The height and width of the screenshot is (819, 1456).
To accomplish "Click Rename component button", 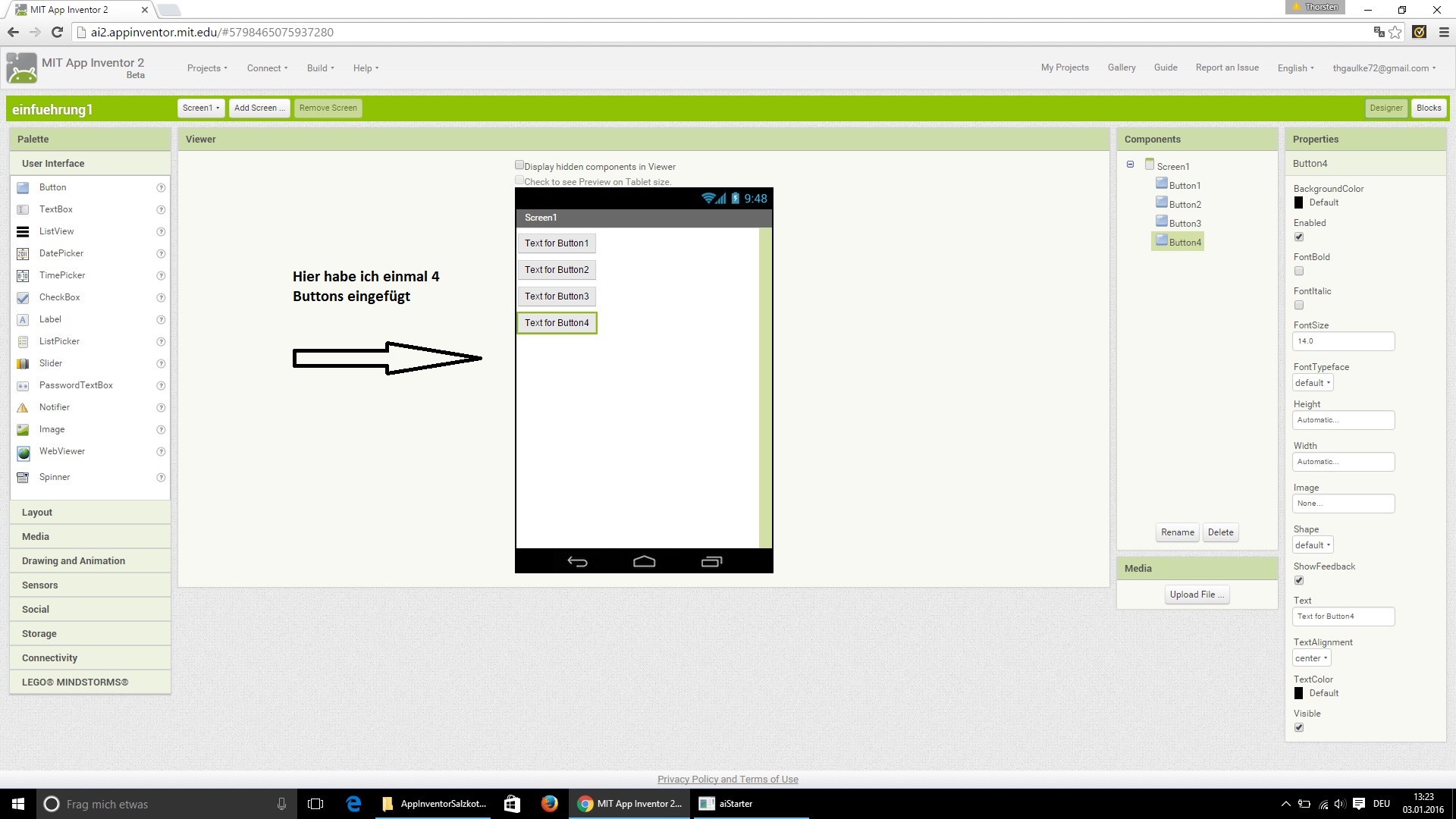I will (x=1177, y=532).
